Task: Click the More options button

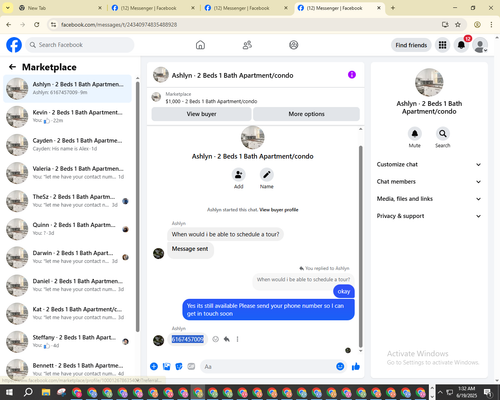Action: pos(306,114)
